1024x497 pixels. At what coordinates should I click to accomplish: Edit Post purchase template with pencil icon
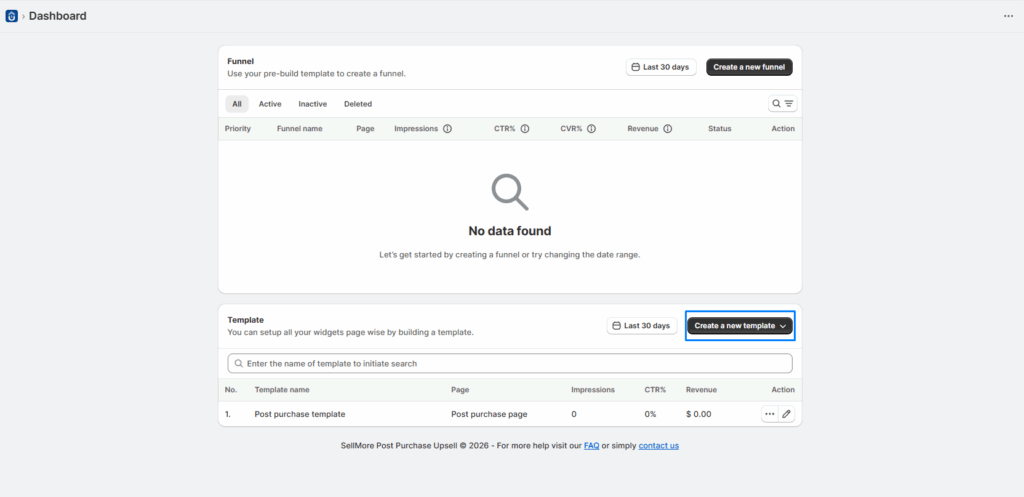[786, 414]
